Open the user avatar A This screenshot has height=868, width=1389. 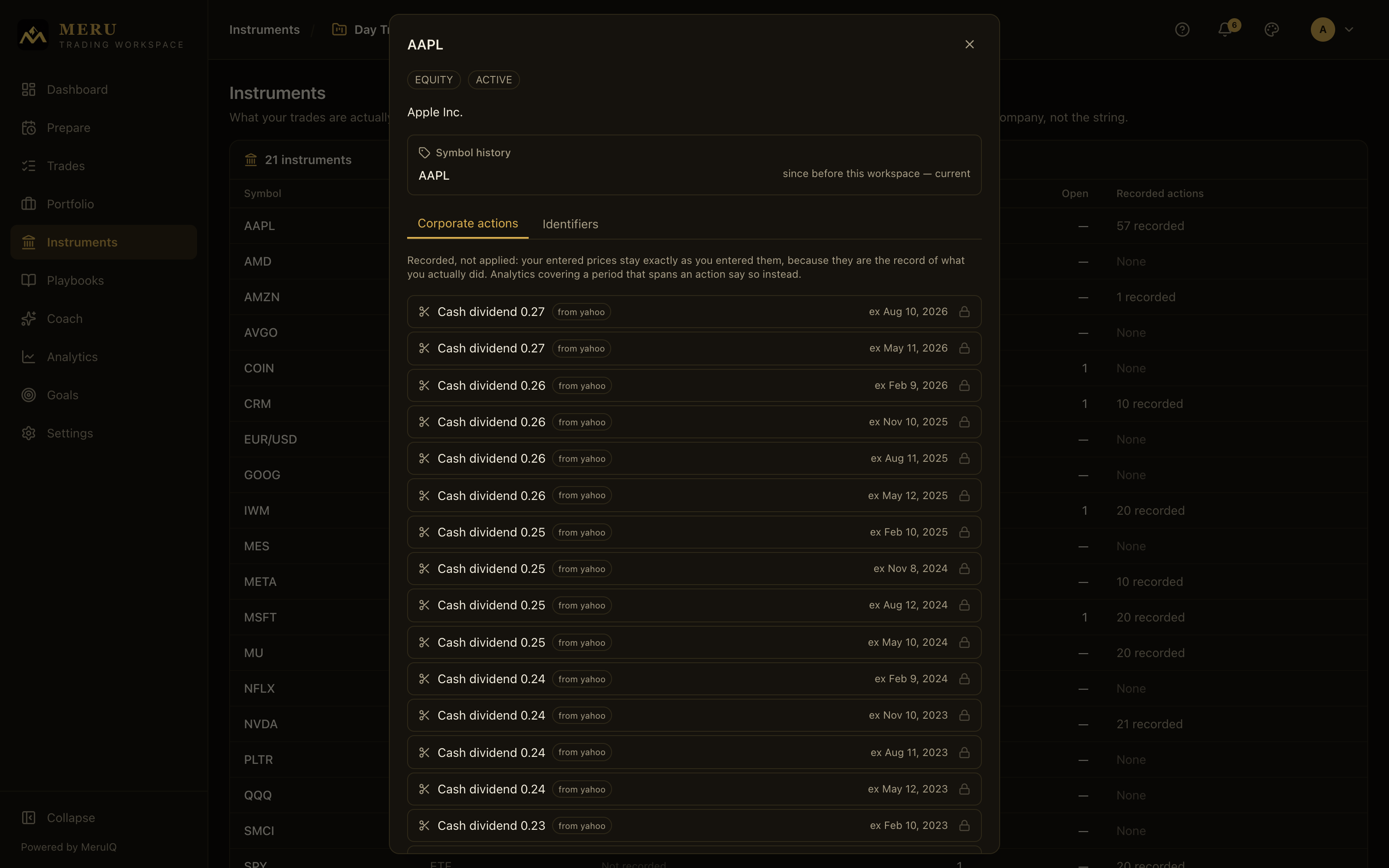[1323, 29]
